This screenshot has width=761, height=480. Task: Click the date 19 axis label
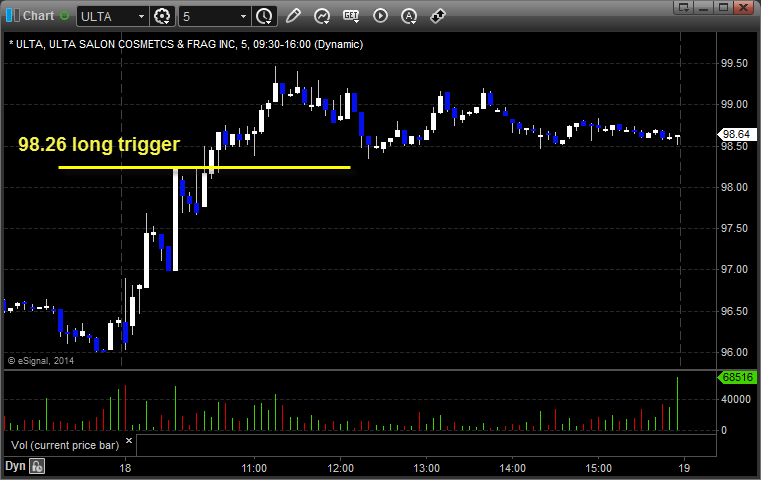(684, 468)
